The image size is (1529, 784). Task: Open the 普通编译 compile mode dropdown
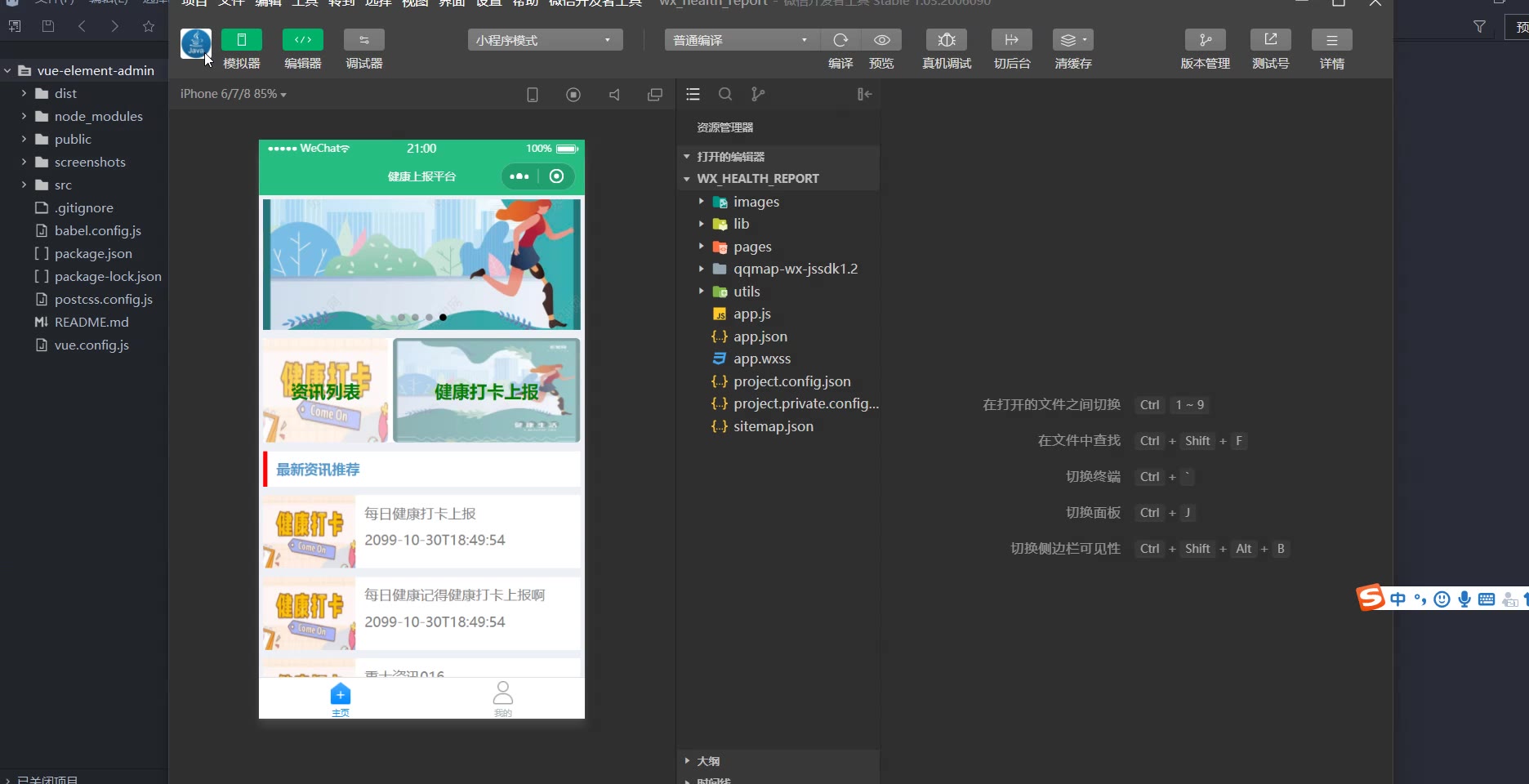742,40
